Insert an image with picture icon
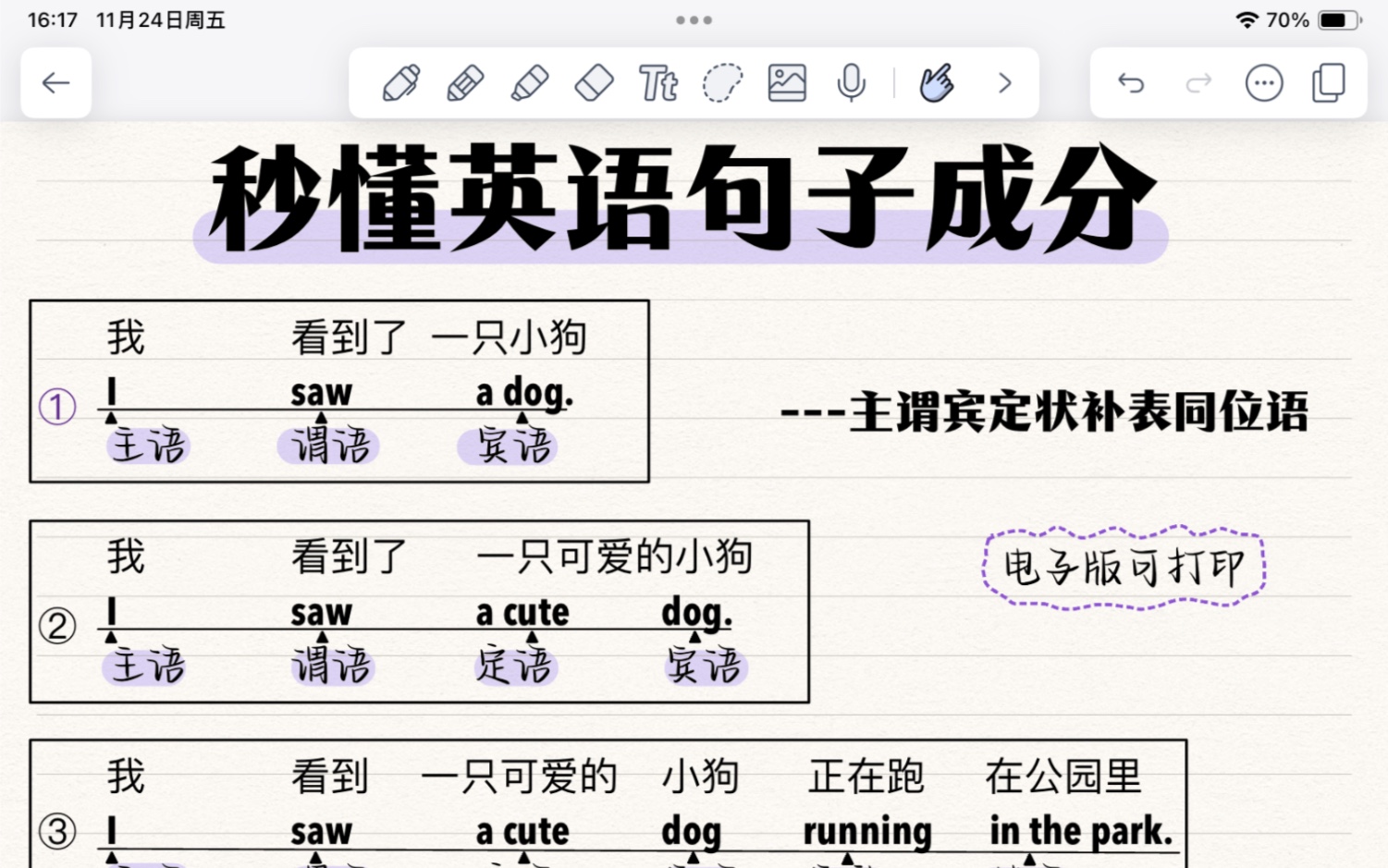 click(x=787, y=83)
